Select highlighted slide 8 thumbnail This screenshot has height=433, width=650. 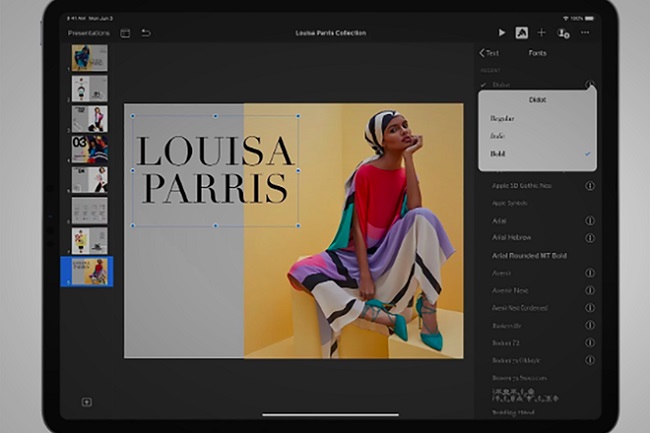[x=90, y=271]
